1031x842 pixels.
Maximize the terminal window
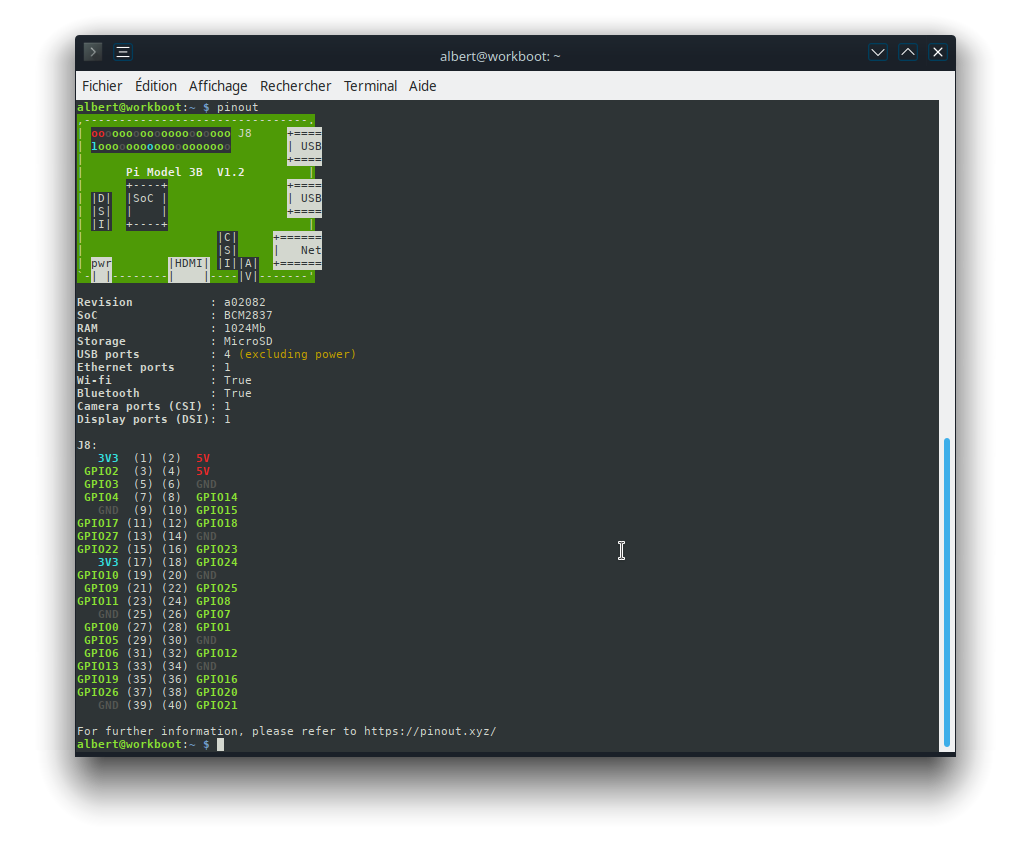click(907, 52)
